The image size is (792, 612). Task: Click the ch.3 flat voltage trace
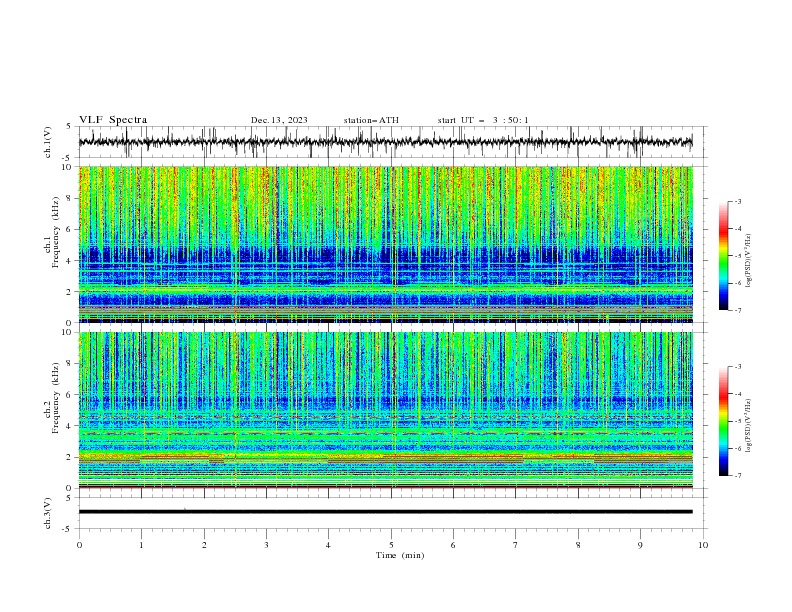coord(385,512)
